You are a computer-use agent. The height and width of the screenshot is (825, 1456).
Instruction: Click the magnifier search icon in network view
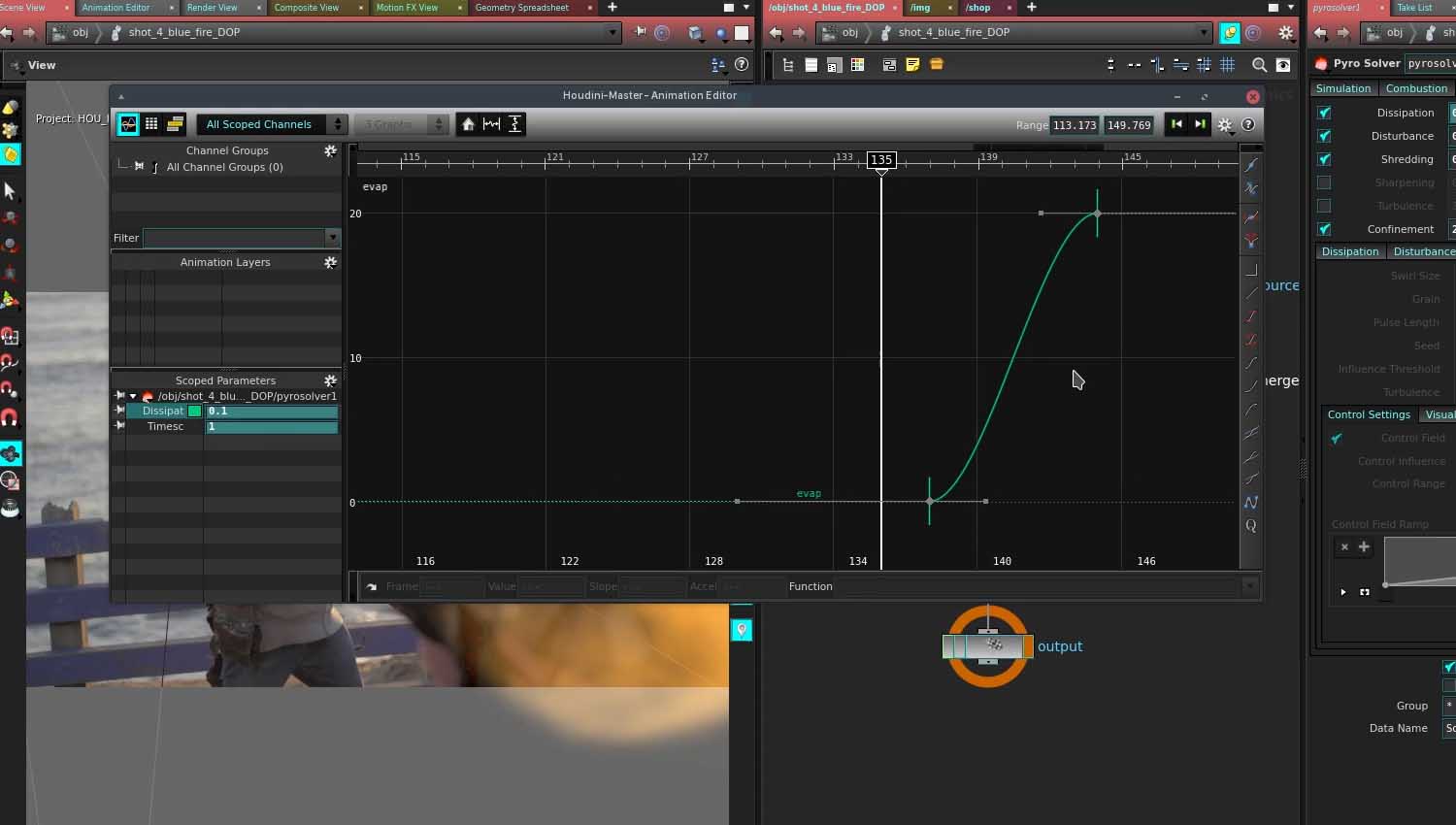pyautogui.click(x=1259, y=65)
